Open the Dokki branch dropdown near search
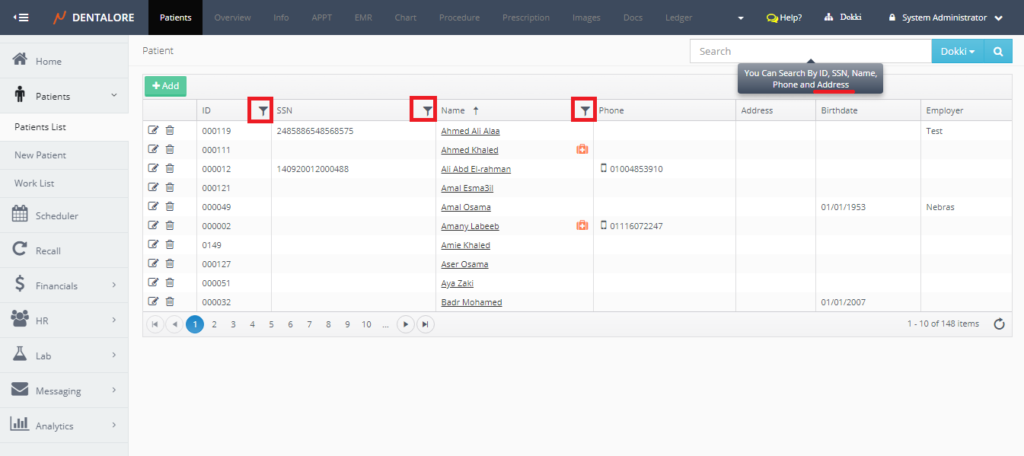Image resolution: width=1024 pixels, height=456 pixels. [x=957, y=51]
